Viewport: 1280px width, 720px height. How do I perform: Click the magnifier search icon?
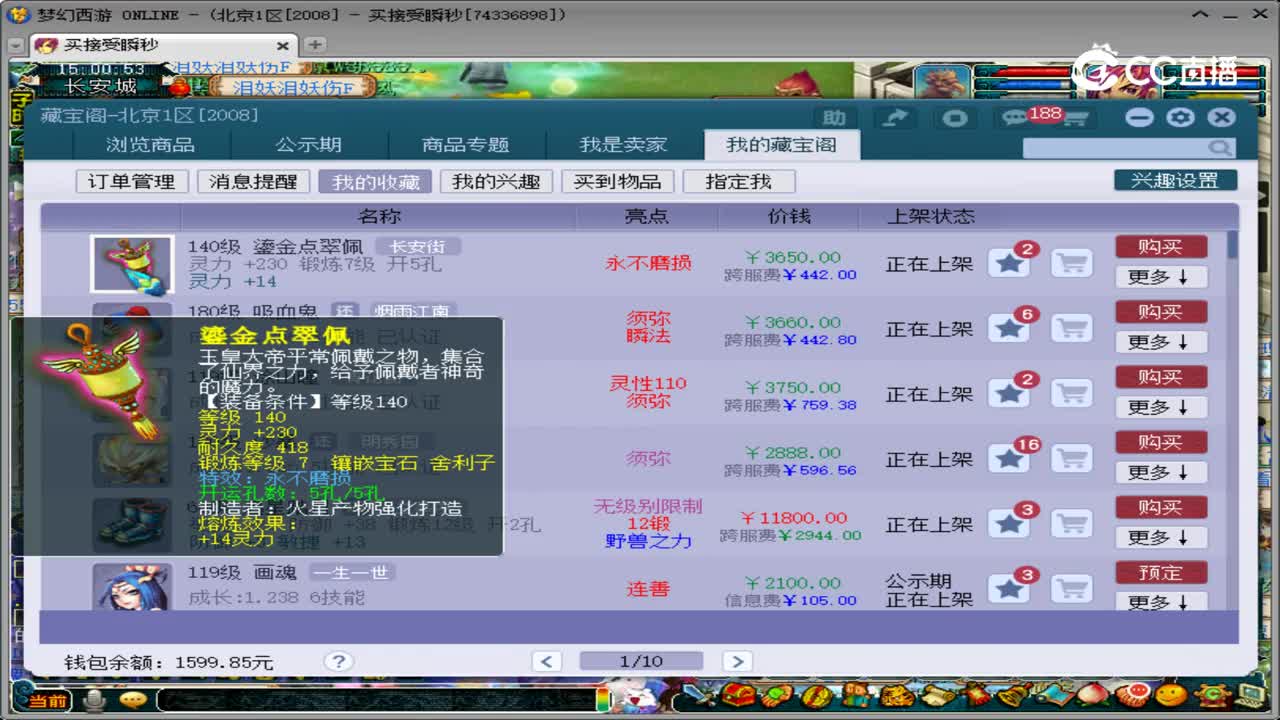point(1220,148)
